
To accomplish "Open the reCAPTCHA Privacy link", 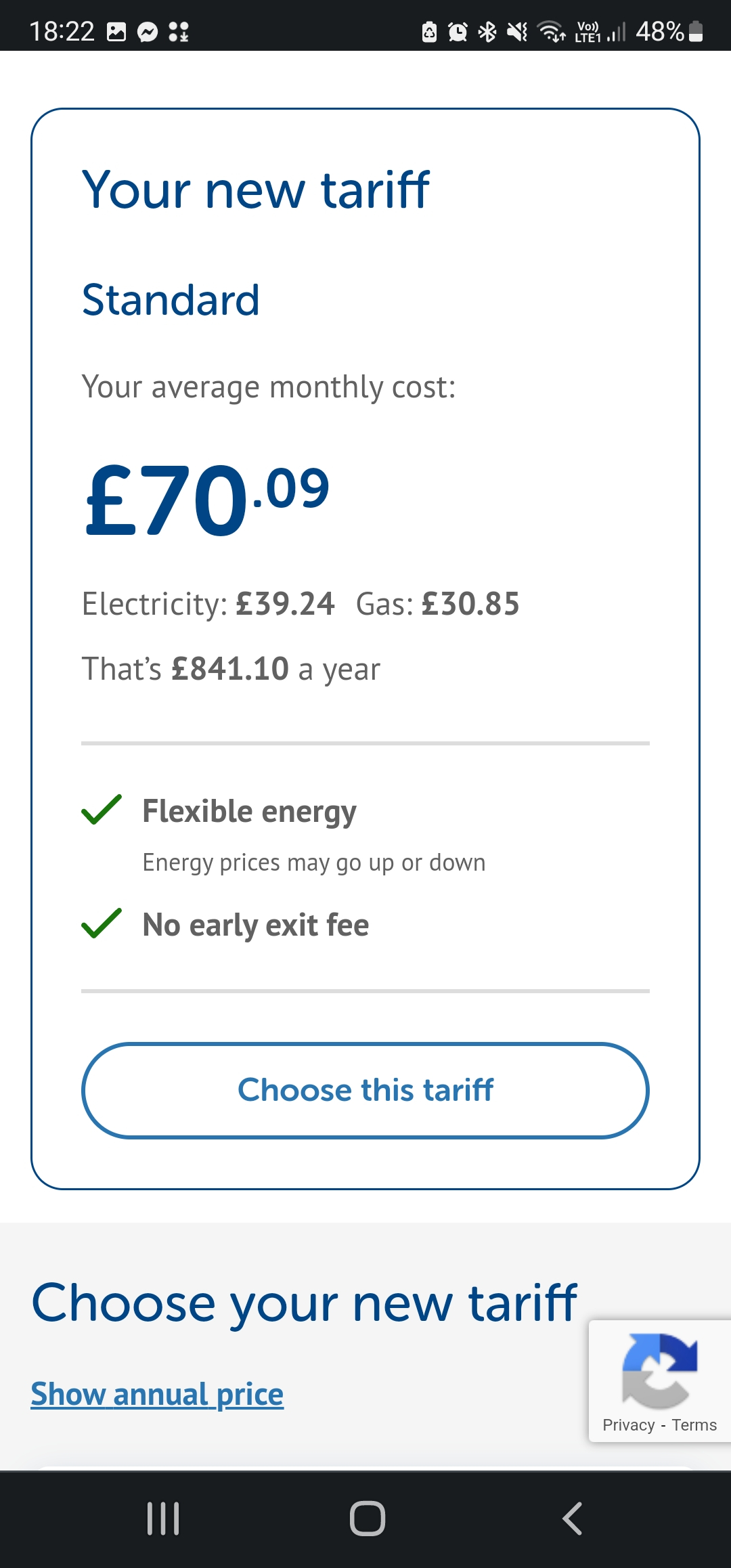I will (628, 1425).
